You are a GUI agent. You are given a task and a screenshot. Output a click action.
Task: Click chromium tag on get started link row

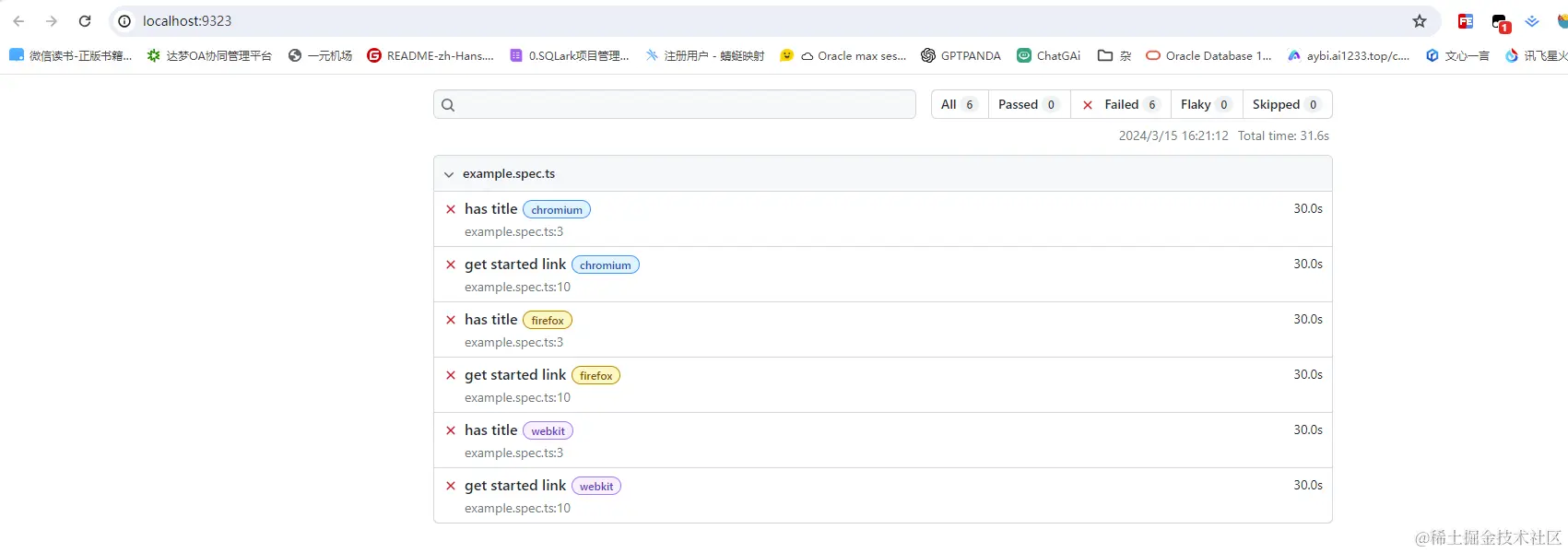click(606, 265)
